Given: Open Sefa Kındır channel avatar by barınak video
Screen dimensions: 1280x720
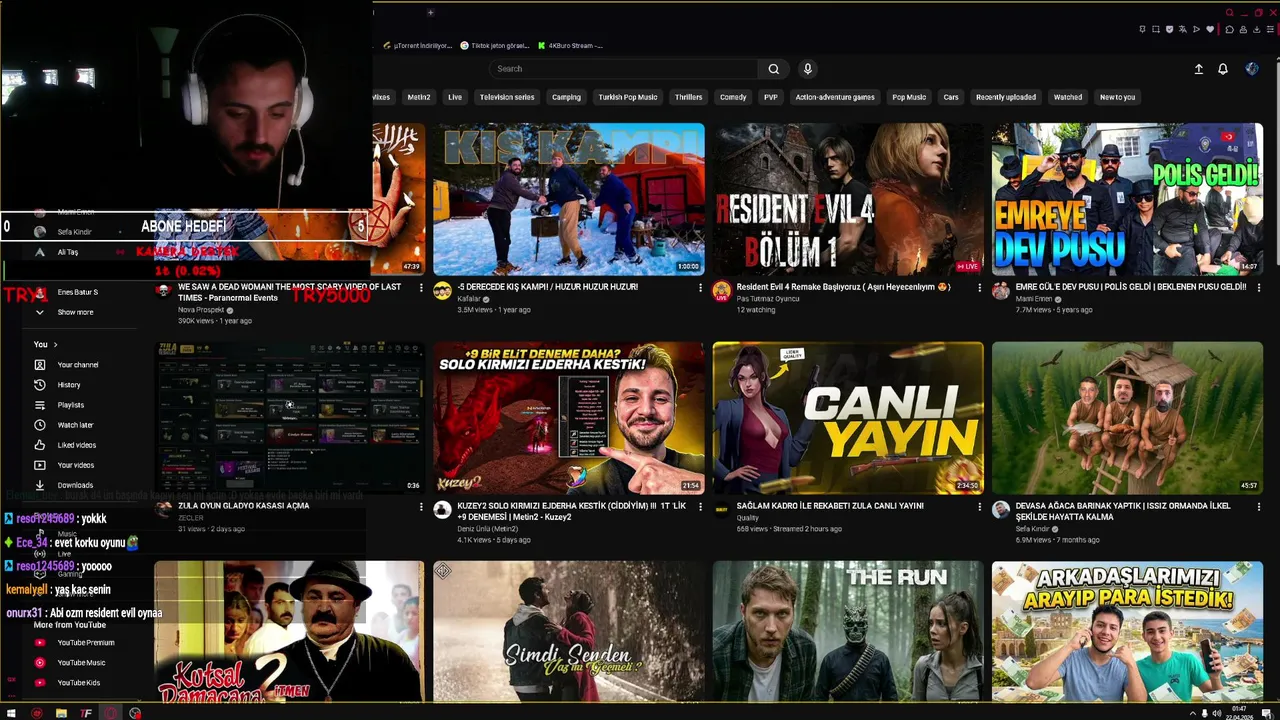Looking at the screenshot, I should (x=1001, y=510).
